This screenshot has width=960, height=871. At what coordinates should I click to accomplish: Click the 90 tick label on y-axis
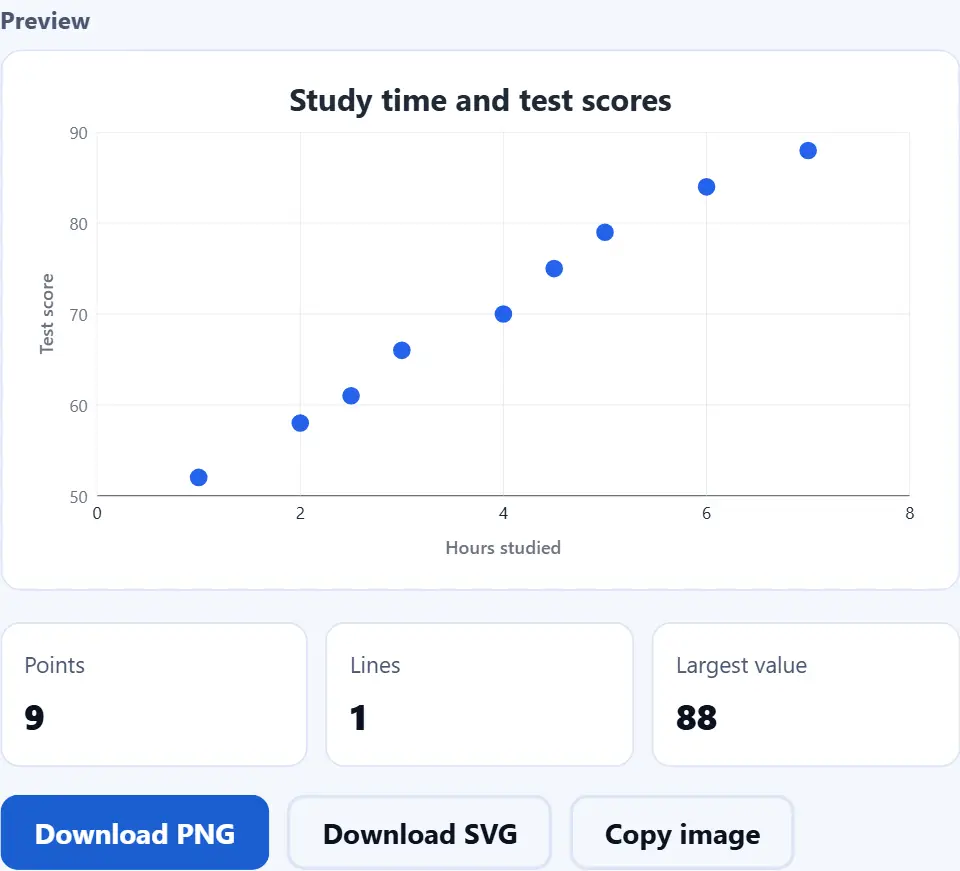[x=78, y=133]
